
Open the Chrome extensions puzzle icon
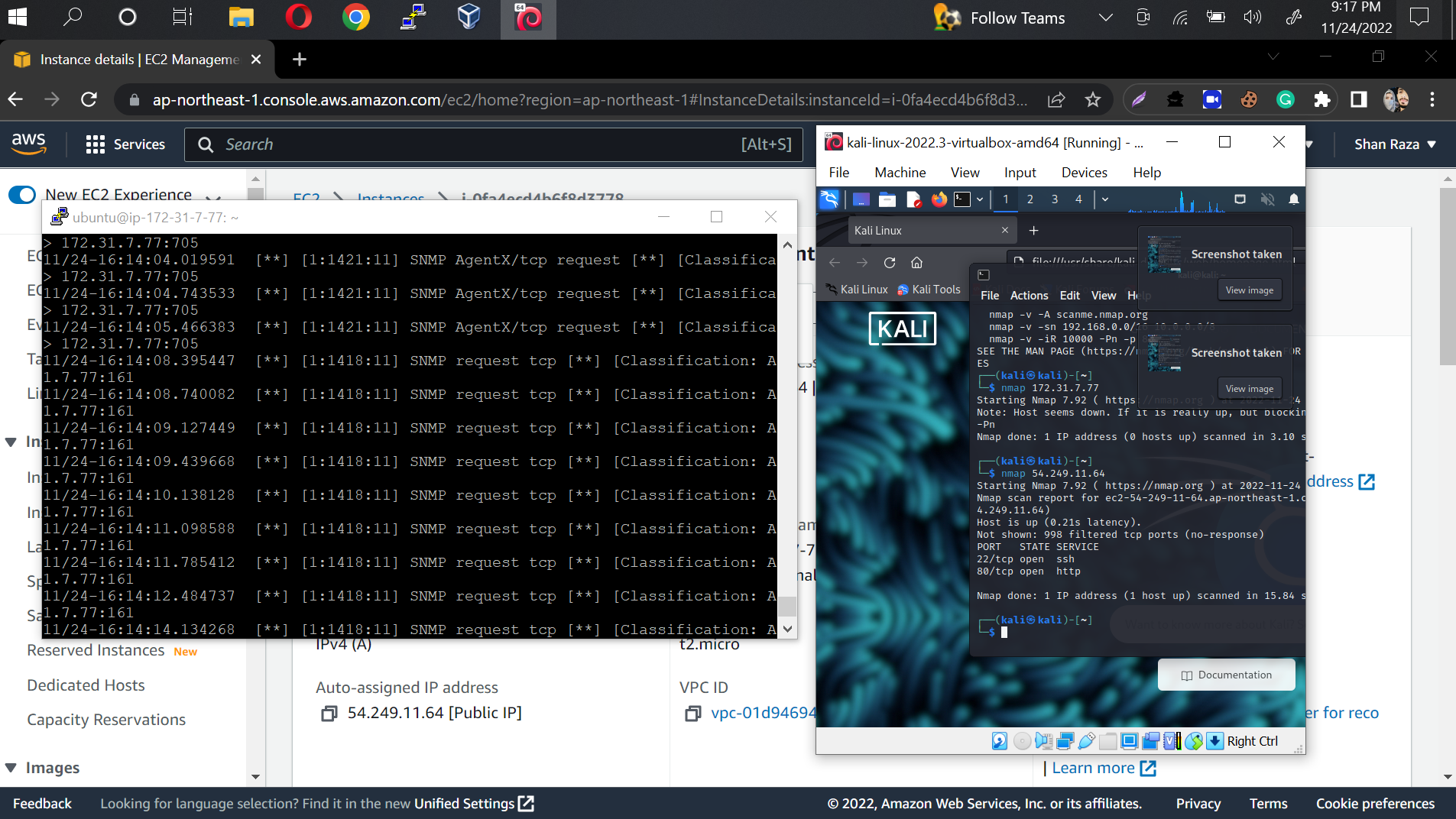[x=1324, y=99]
